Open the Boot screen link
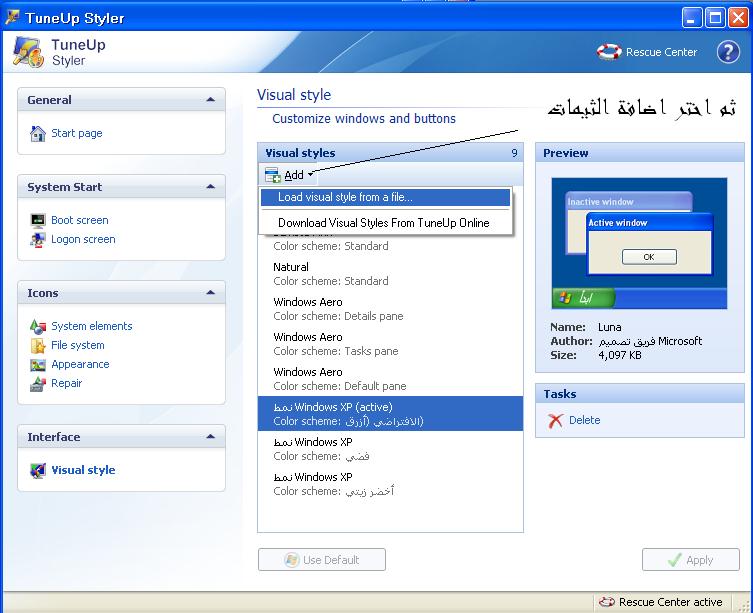 click(80, 221)
